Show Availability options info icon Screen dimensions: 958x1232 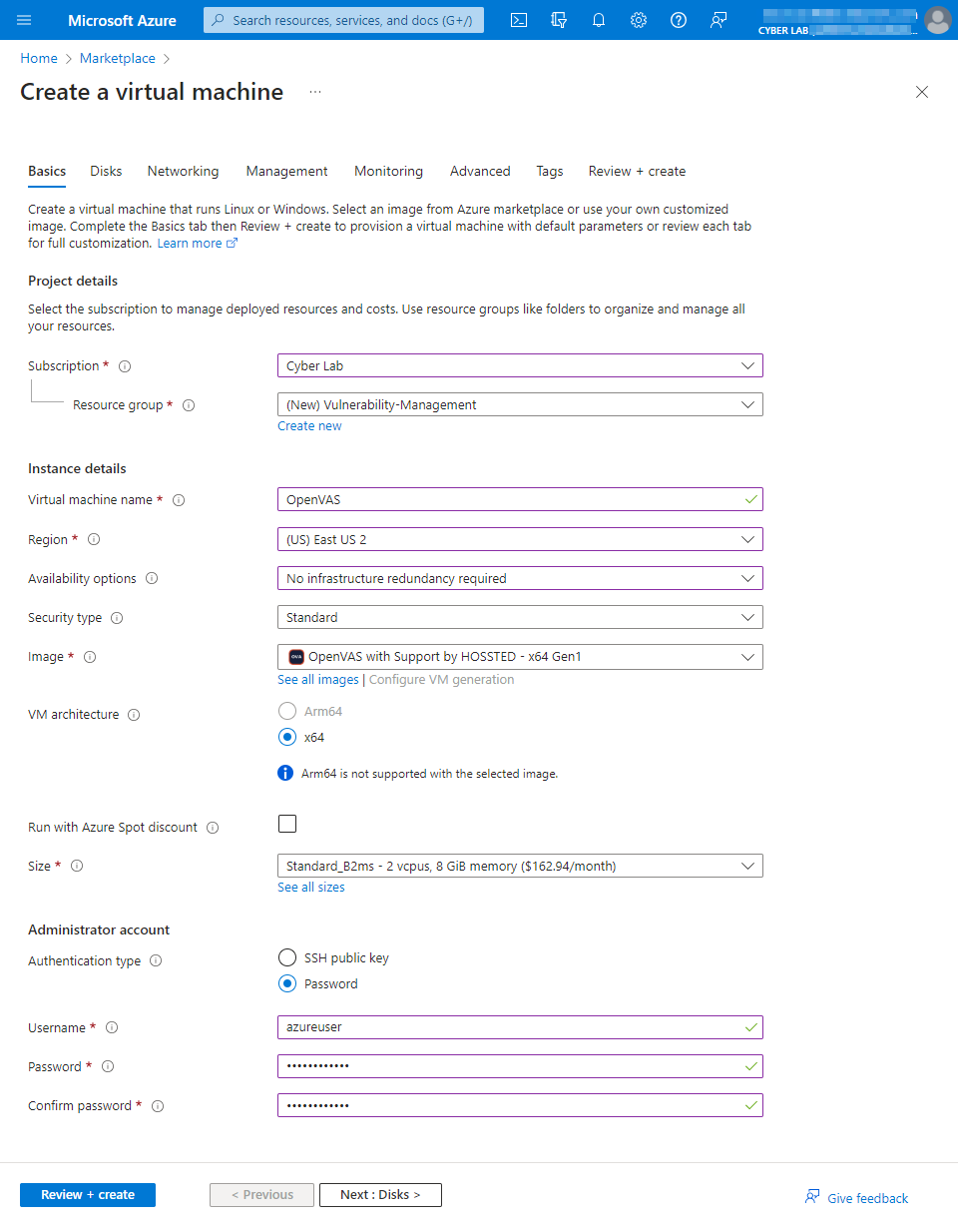[x=152, y=578]
